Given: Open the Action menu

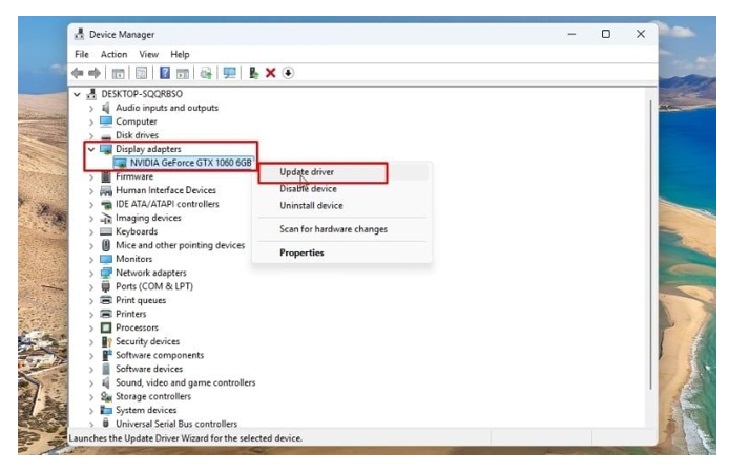Looking at the screenshot, I should coord(114,54).
